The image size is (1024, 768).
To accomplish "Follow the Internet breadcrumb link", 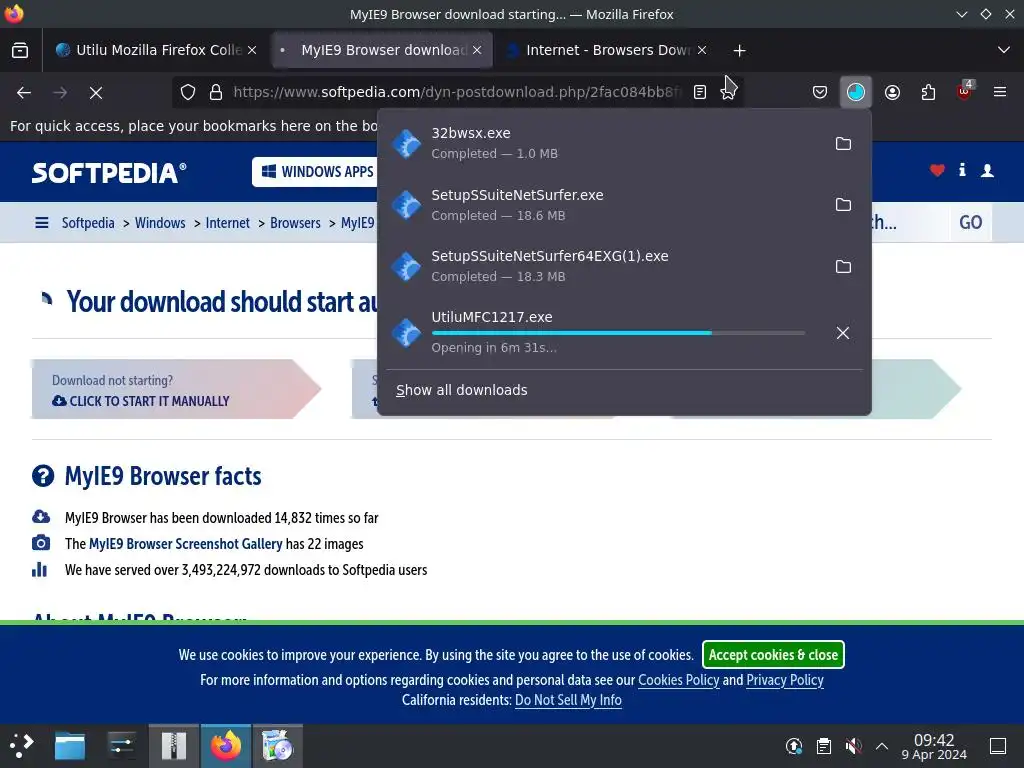I will pos(227,223).
